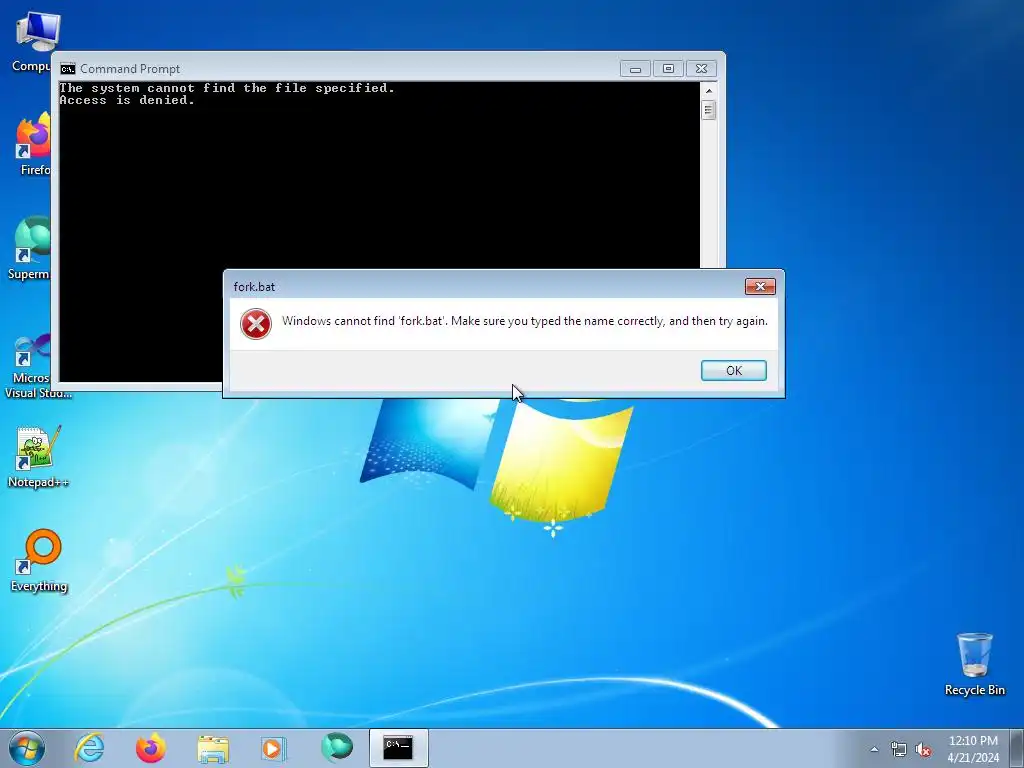Click the "Windows cannot find 'fork.bat'" message
The image size is (1024, 768).
click(524, 321)
